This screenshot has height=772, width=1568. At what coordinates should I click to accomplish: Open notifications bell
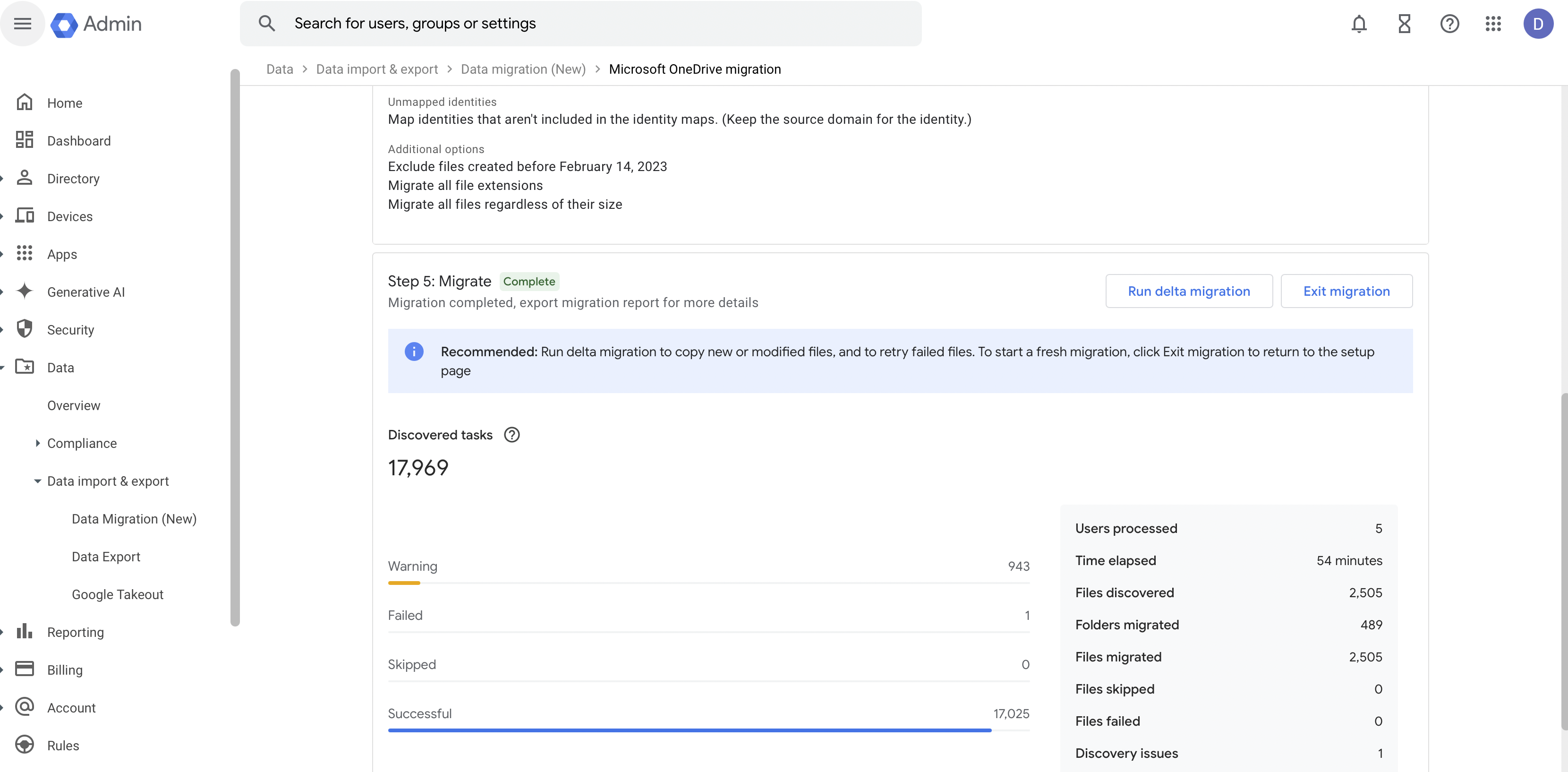(1359, 24)
